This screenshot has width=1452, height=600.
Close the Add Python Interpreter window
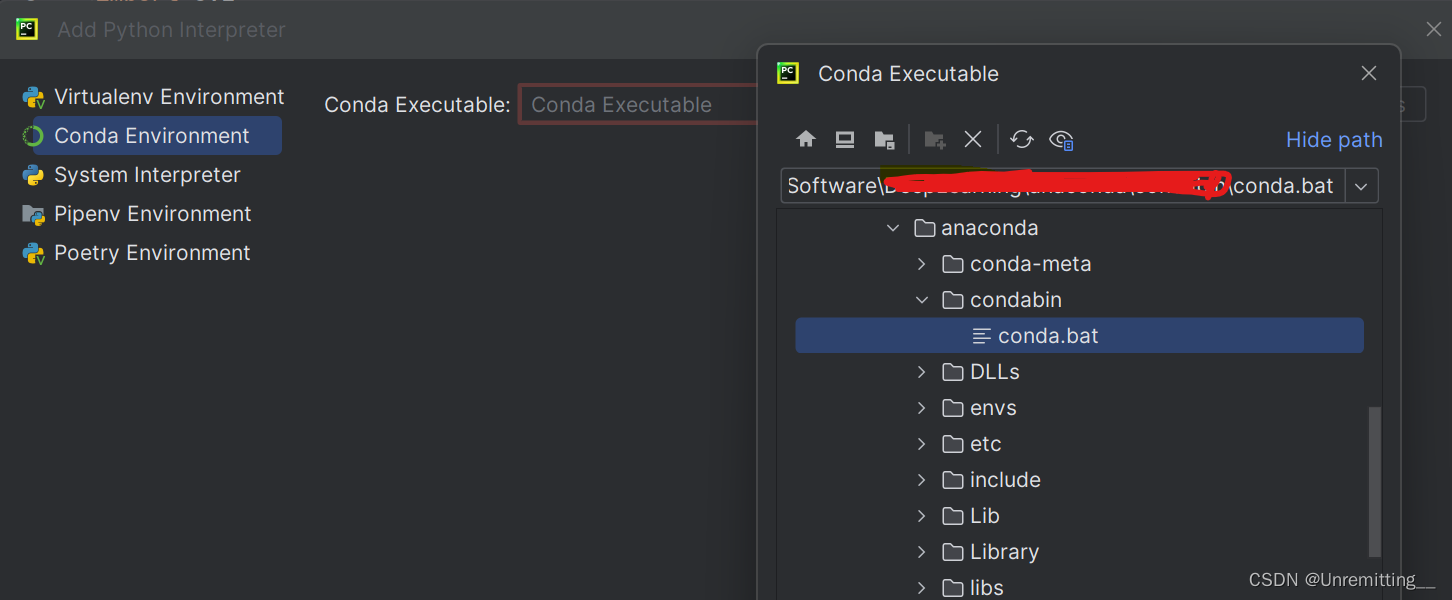pyautogui.click(x=1433, y=30)
